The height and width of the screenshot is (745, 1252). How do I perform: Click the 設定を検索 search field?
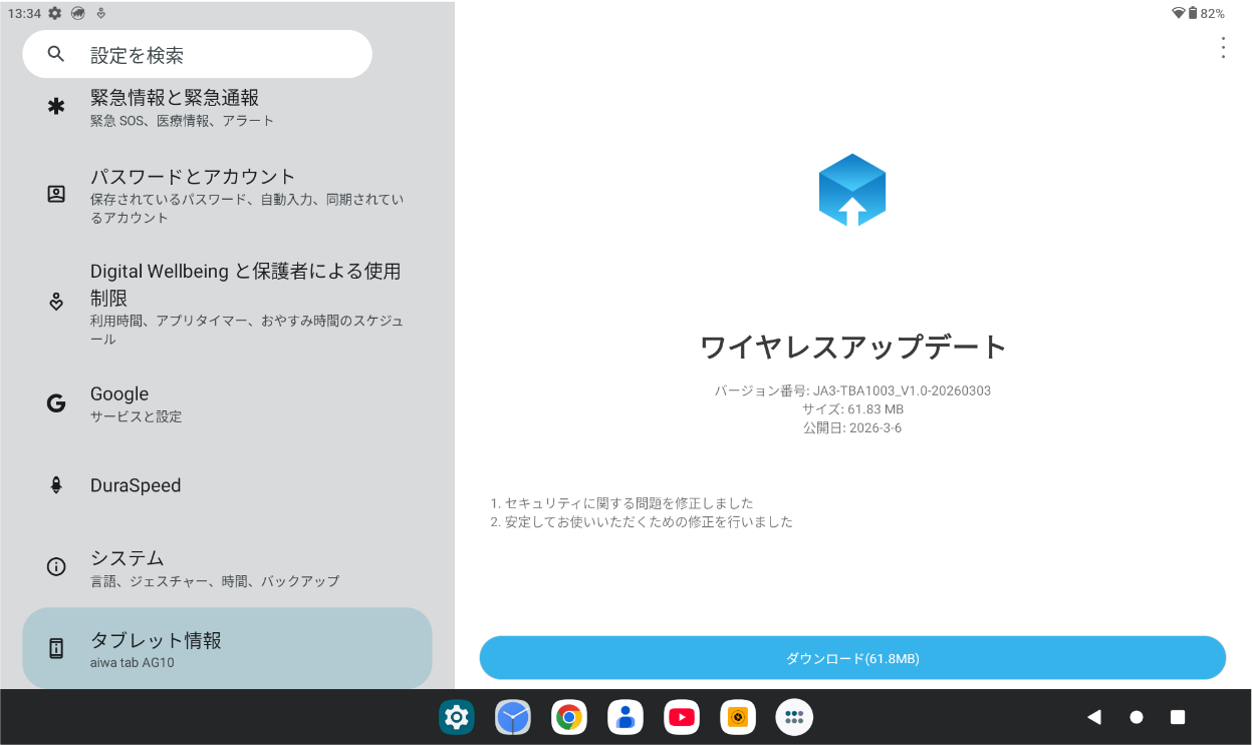(x=197, y=53)
